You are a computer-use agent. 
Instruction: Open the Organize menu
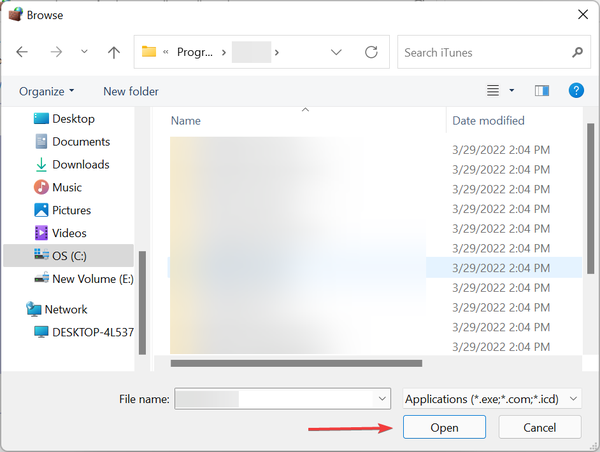pyautogui.click(x=46, y=91)
